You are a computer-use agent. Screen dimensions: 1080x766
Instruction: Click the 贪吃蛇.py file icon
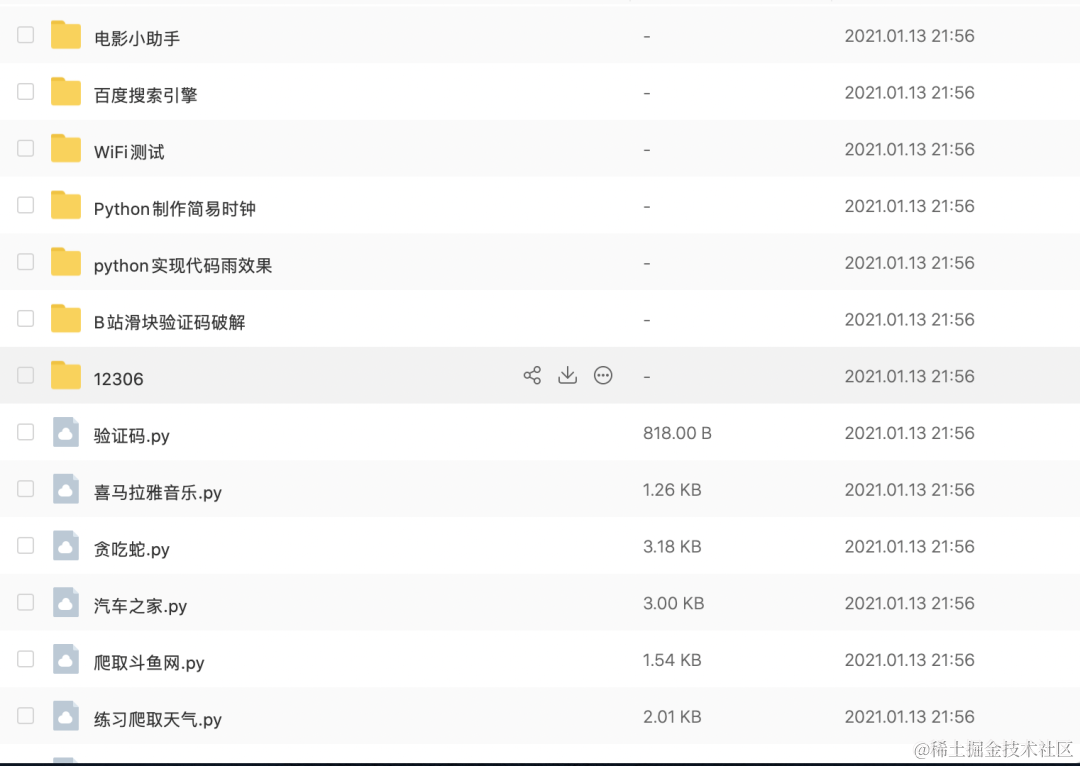(66, 546)
